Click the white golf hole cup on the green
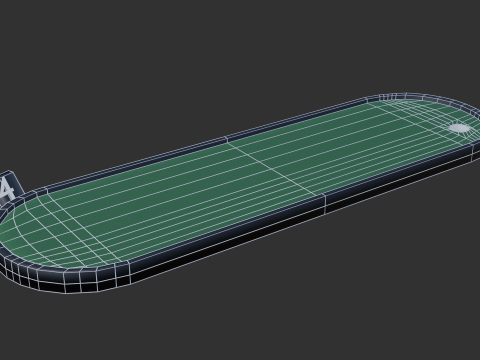The height and width of the screenshot is (360, 480). pyautogui.click(x=460, y=128)
